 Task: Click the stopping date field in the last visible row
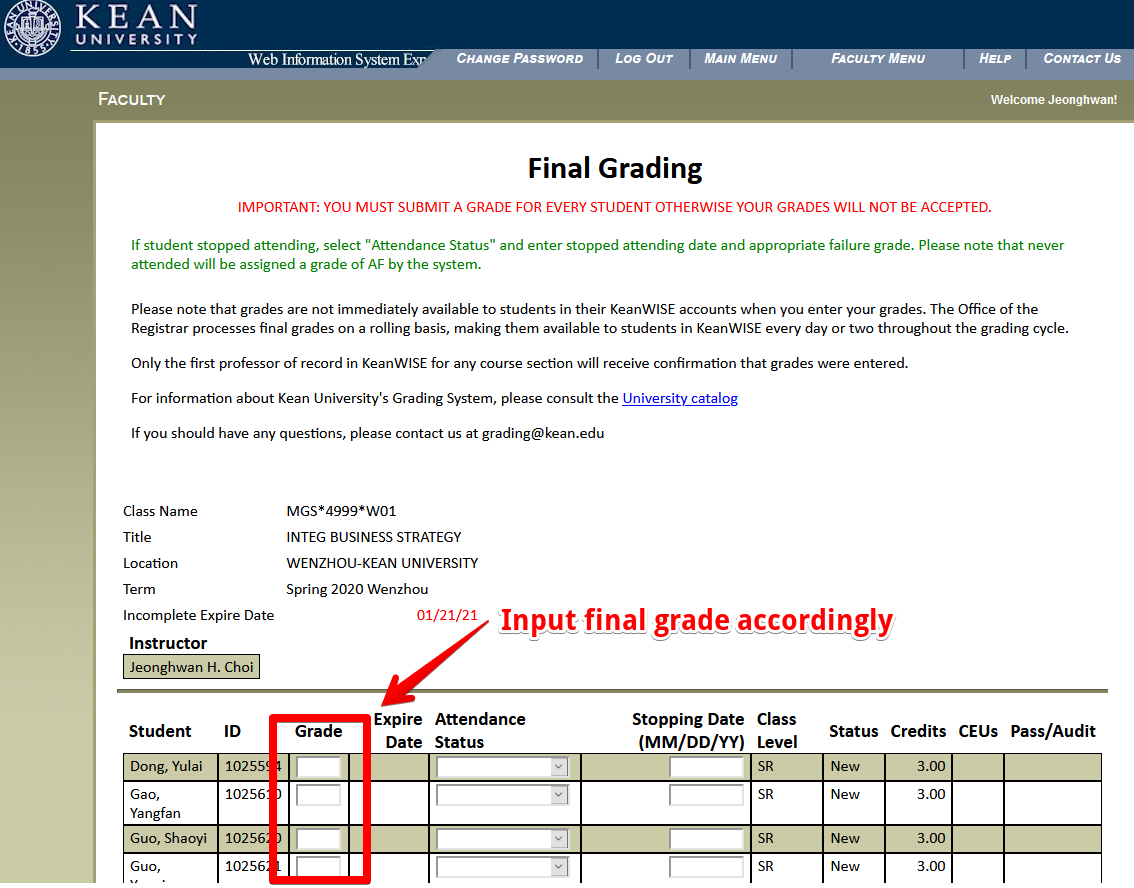707,868
